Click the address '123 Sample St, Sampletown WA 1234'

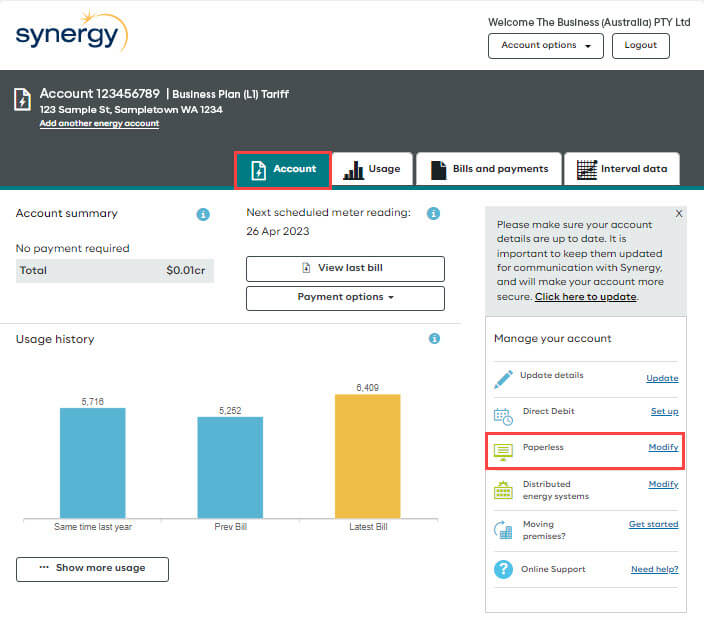[131, 110]
